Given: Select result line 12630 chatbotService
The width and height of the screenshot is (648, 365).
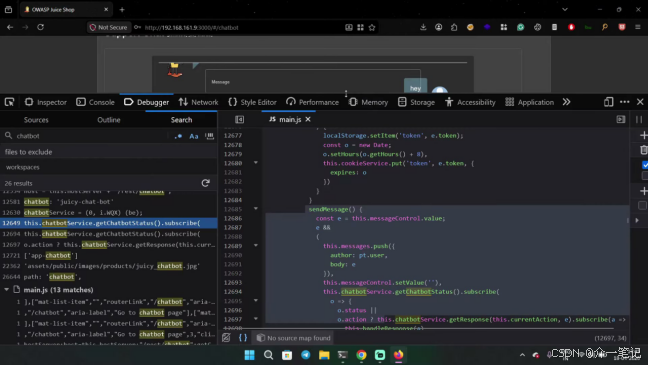Looking at the screenshot, I should (108, 212).
